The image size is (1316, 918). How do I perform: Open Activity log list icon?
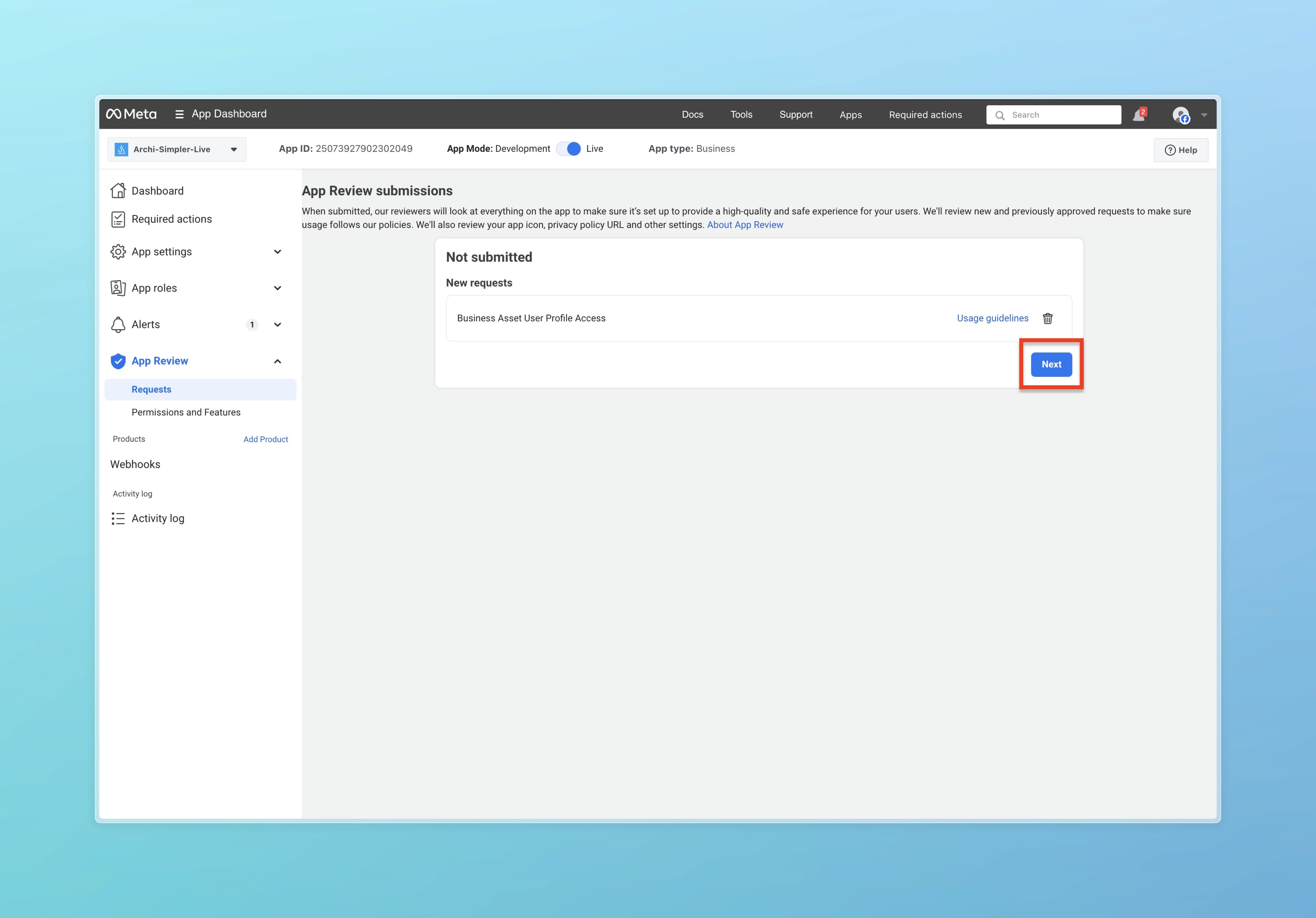tap(118, 518)
